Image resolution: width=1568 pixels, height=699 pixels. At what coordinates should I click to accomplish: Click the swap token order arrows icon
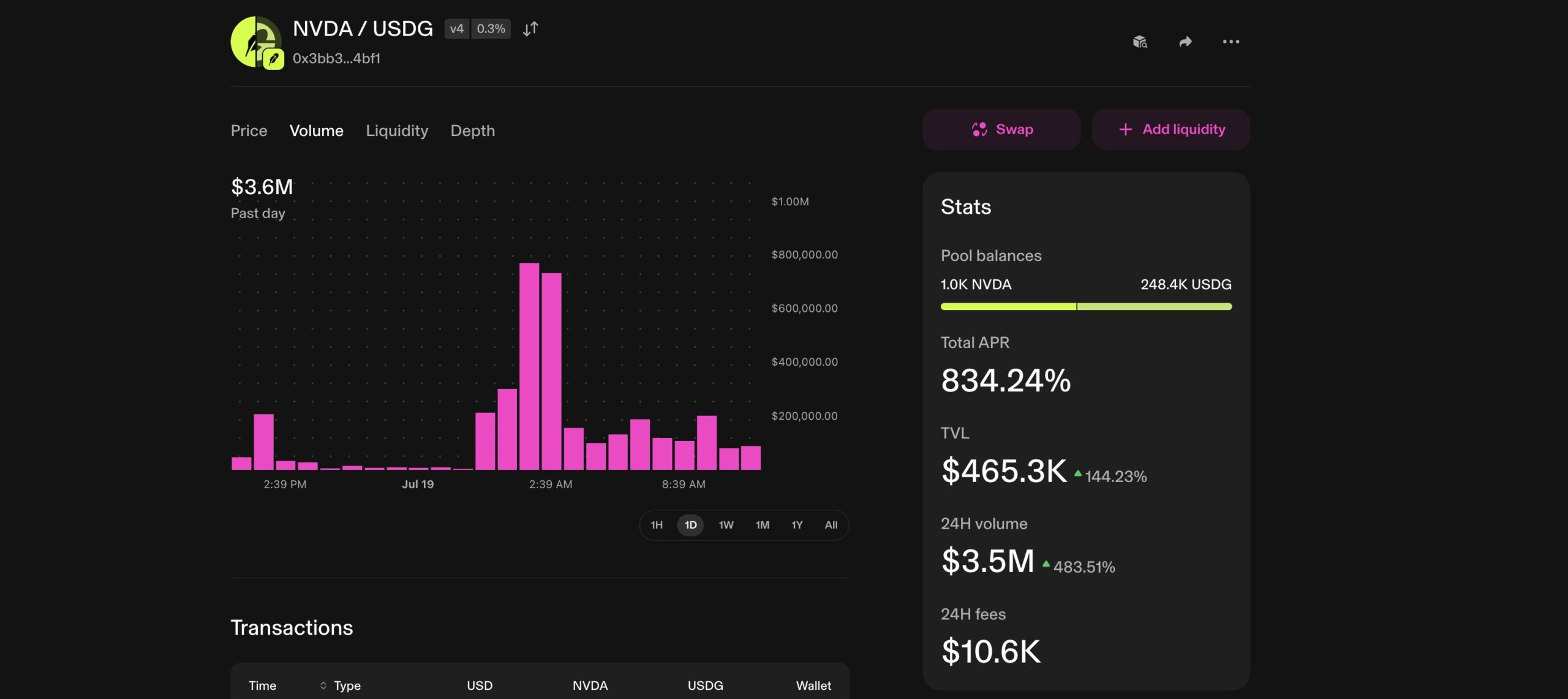tap(530, 29)
